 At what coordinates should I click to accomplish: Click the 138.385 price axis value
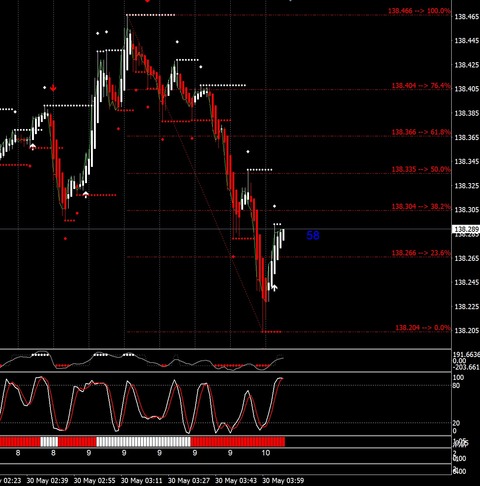467,113
